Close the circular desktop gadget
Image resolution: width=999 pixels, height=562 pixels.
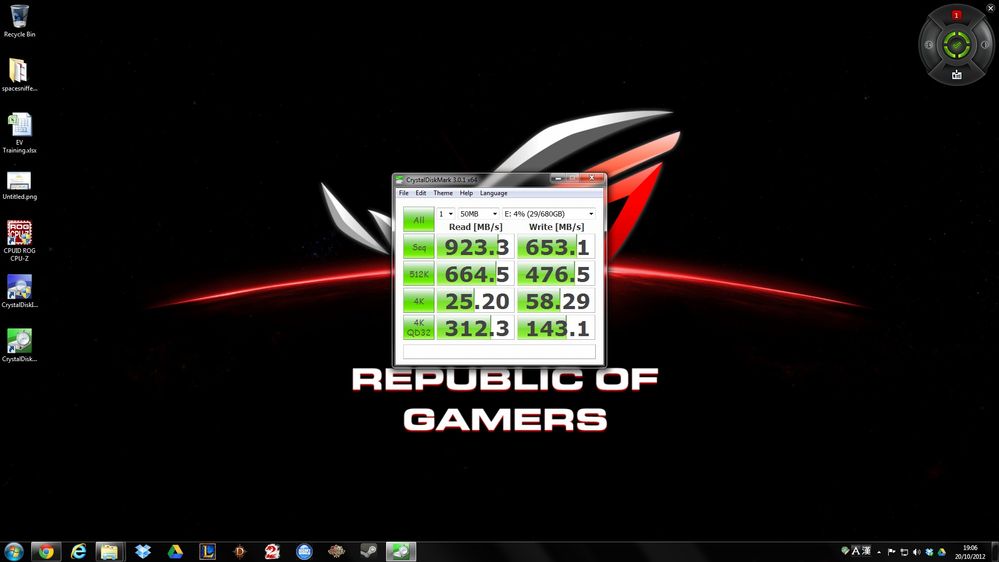991,8
